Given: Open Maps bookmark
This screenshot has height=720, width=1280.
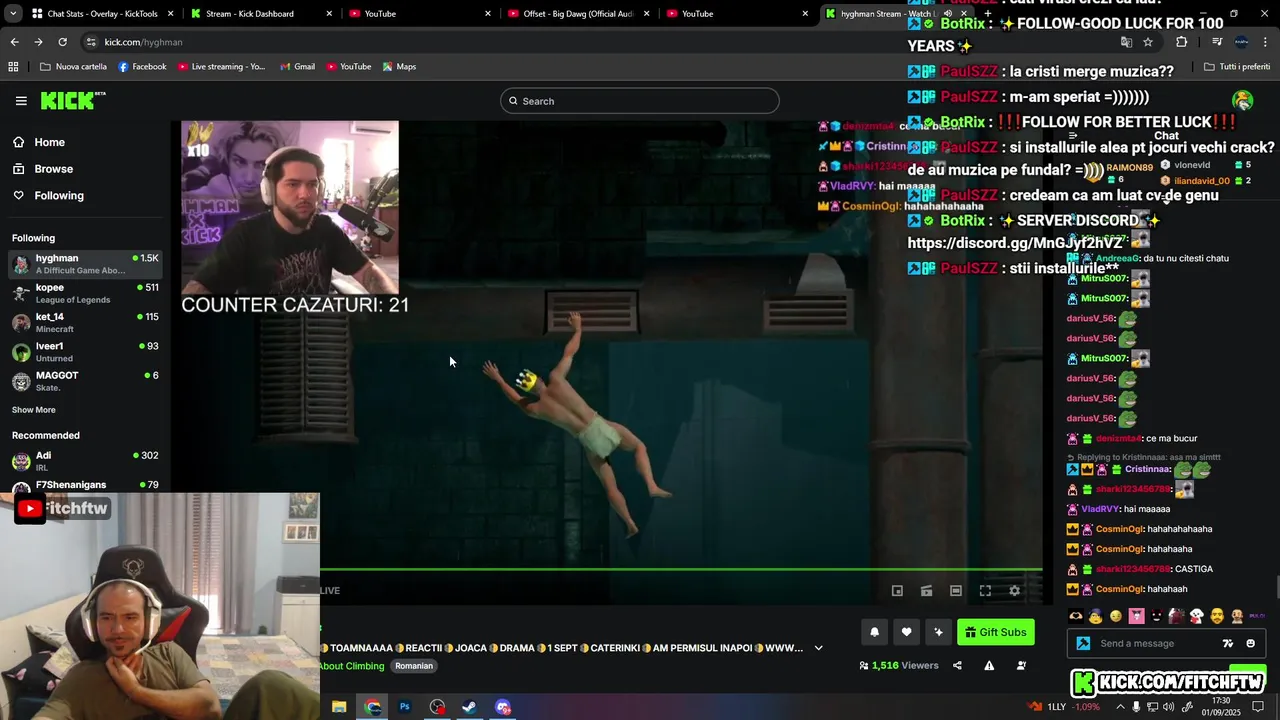Looking at the screenshot, I should click(399, 67).
